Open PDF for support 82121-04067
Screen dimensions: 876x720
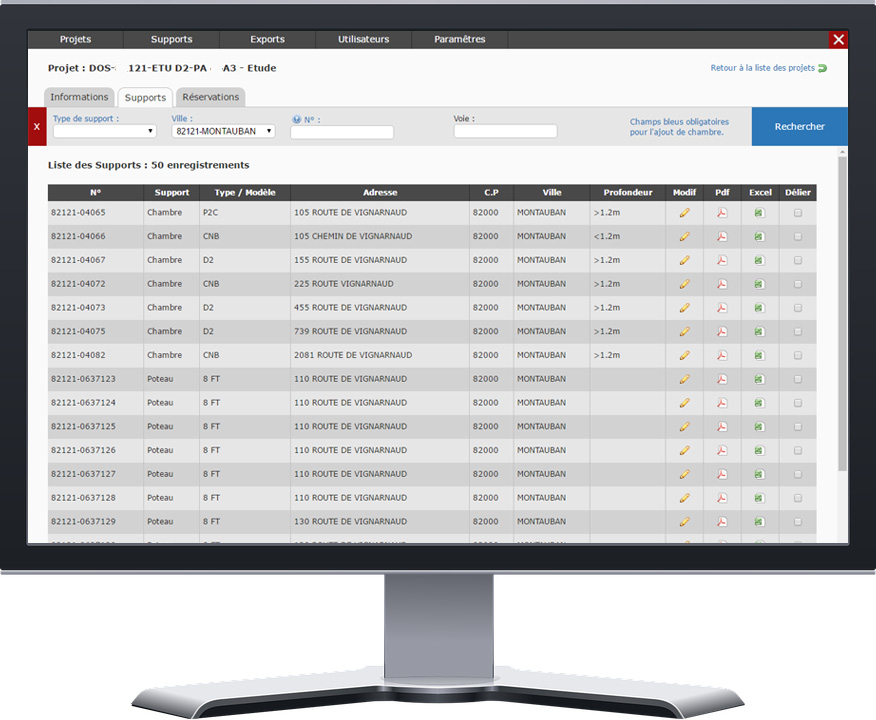click(722, 260)
